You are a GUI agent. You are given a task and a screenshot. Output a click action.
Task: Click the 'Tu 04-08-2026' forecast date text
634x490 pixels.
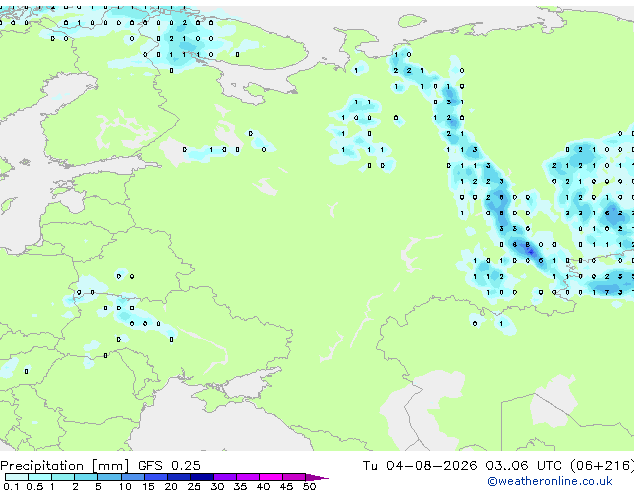pyautogui.click(x=420, y=466)
